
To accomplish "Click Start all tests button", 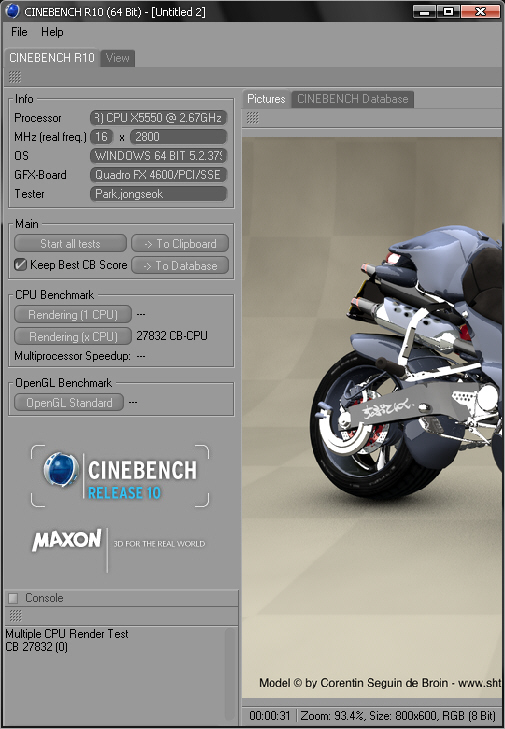I will coord(70,244).
